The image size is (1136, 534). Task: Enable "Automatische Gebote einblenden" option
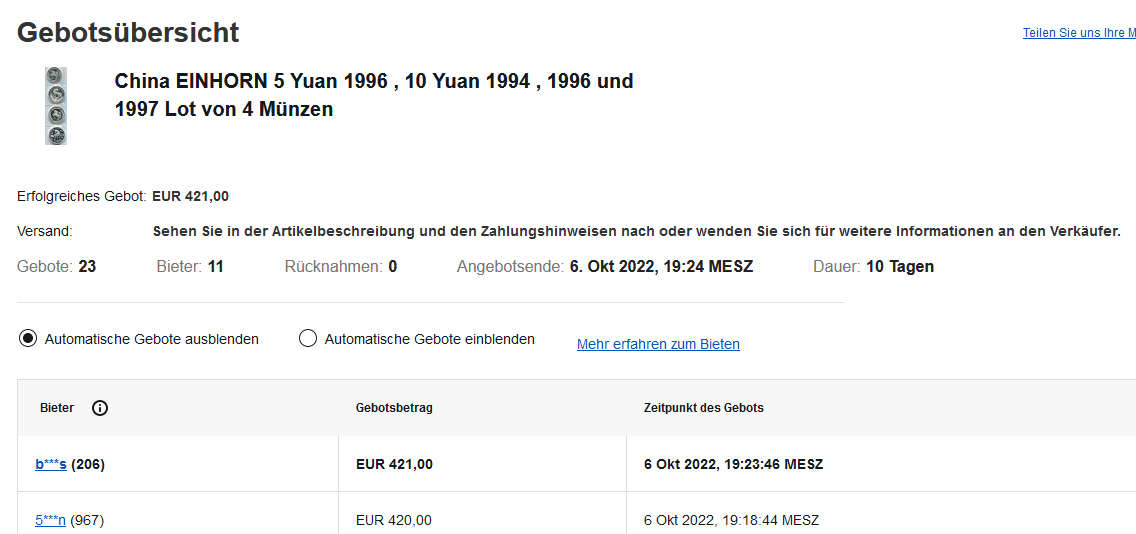pos(308,339)
